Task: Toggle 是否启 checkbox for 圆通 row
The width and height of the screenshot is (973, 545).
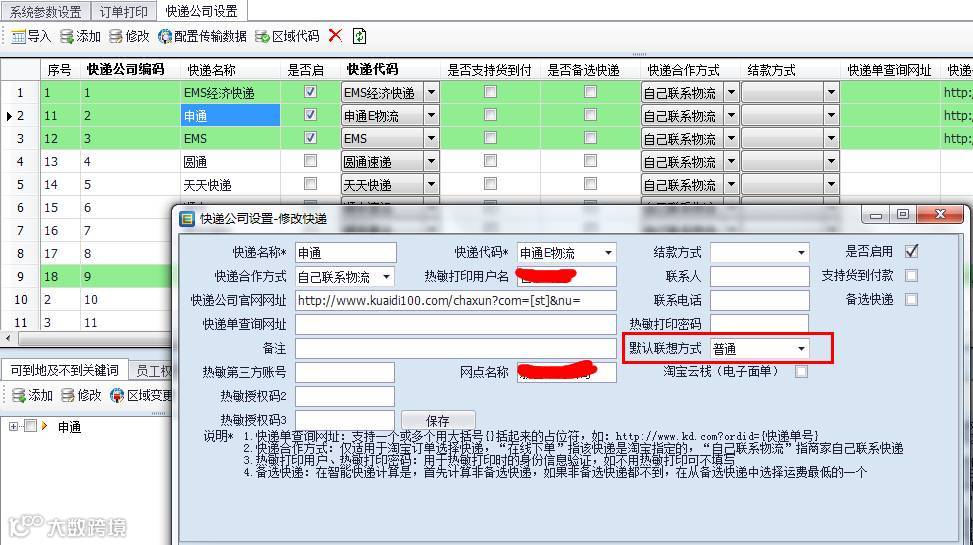Action: point(310,161)
